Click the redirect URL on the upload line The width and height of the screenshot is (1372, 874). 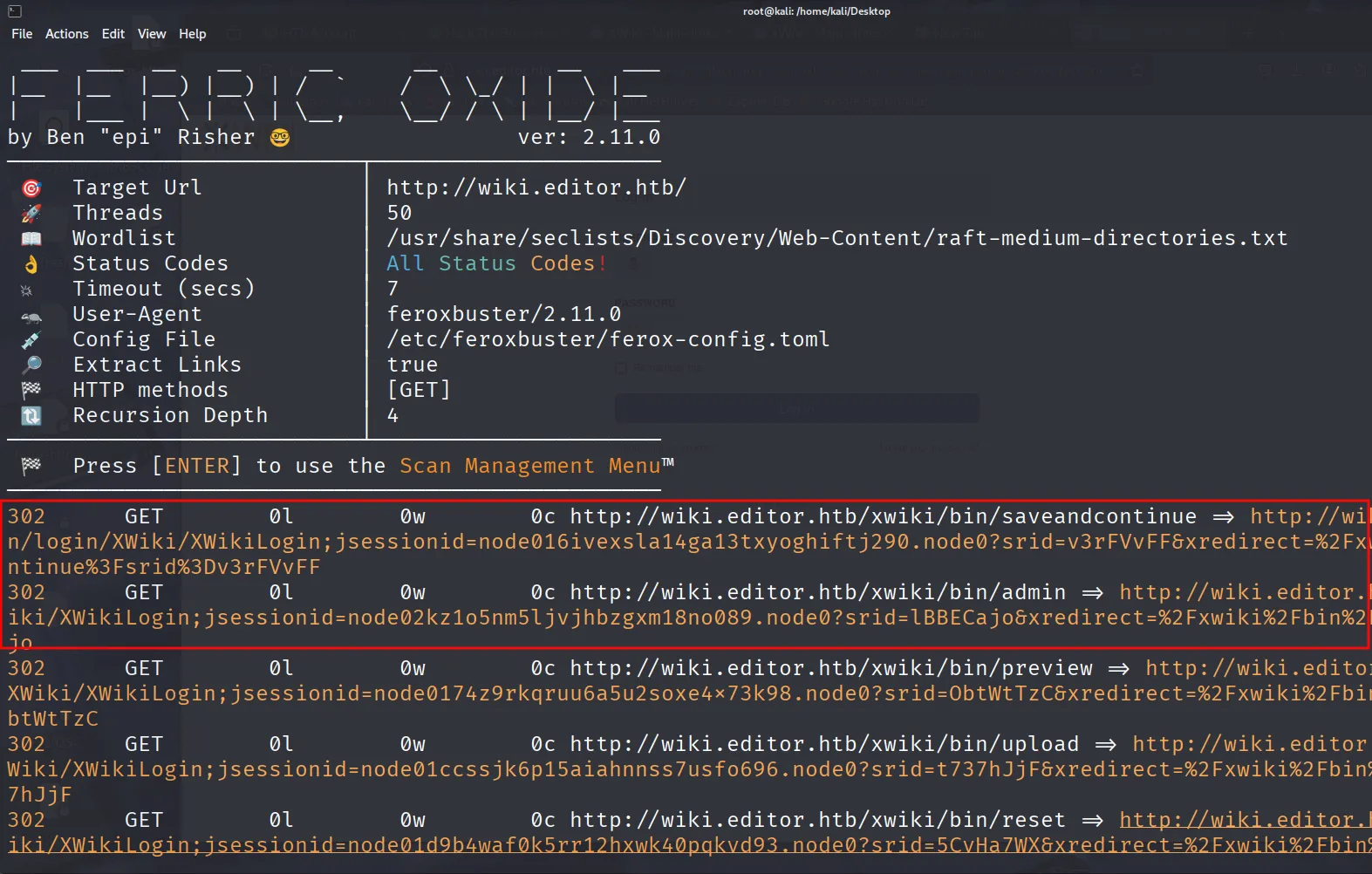click(690, 769)
